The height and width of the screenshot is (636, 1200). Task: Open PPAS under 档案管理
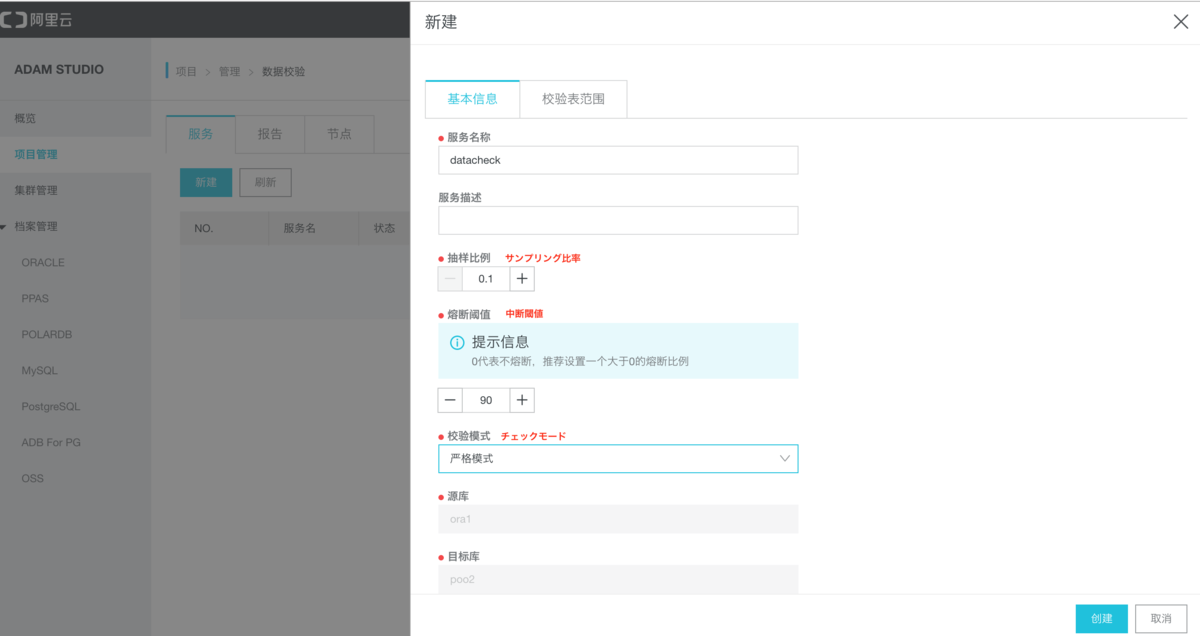35,299
